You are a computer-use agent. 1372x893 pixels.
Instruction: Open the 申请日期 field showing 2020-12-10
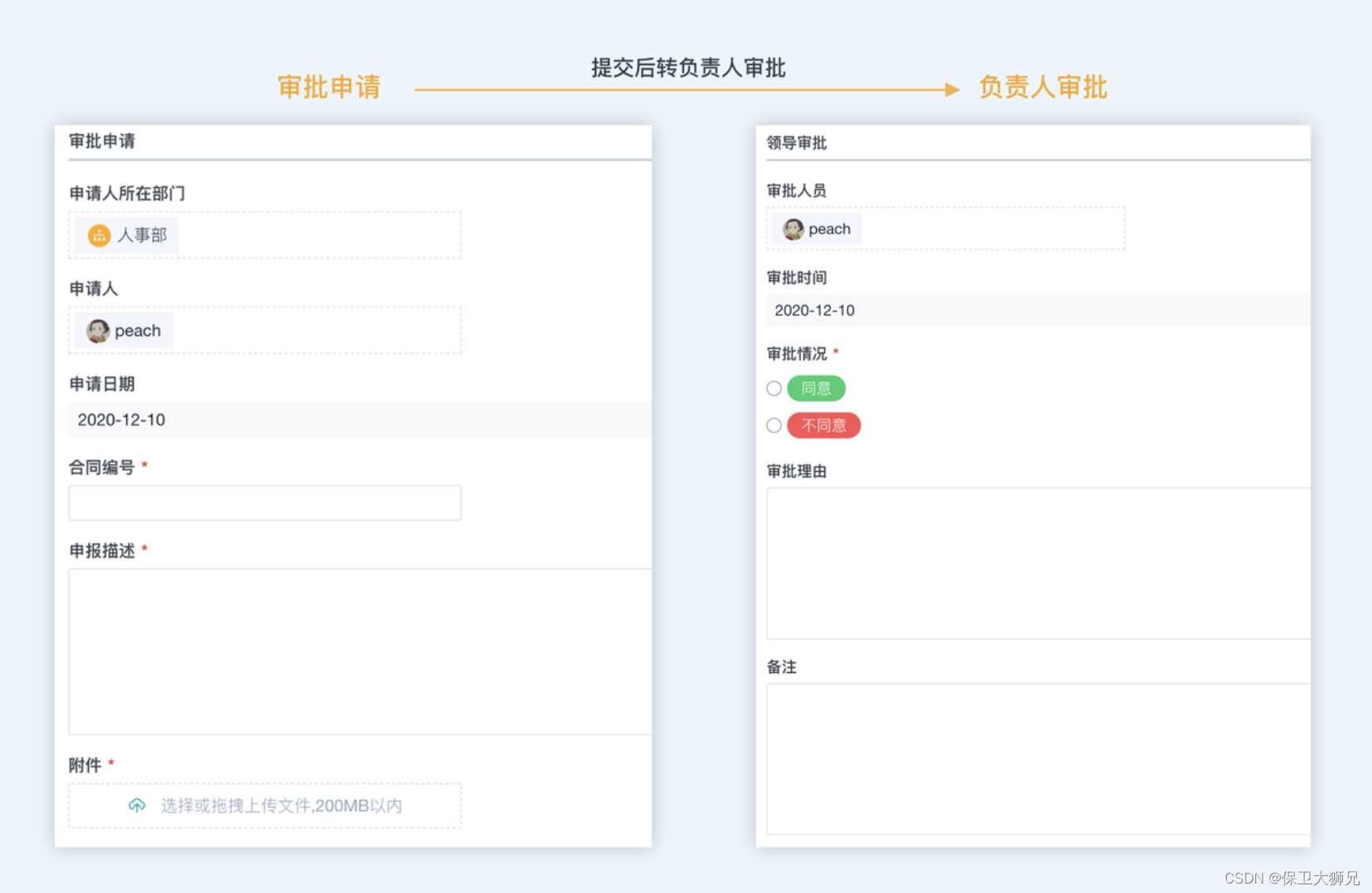click(360, 420)
